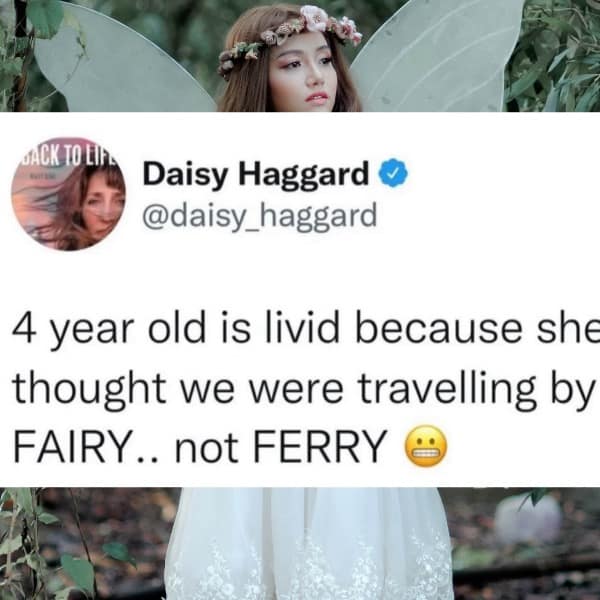Open Daisy Haggard's profile avatar
Image resolution: width=600 pixels, height=600 pixels.
69,194
